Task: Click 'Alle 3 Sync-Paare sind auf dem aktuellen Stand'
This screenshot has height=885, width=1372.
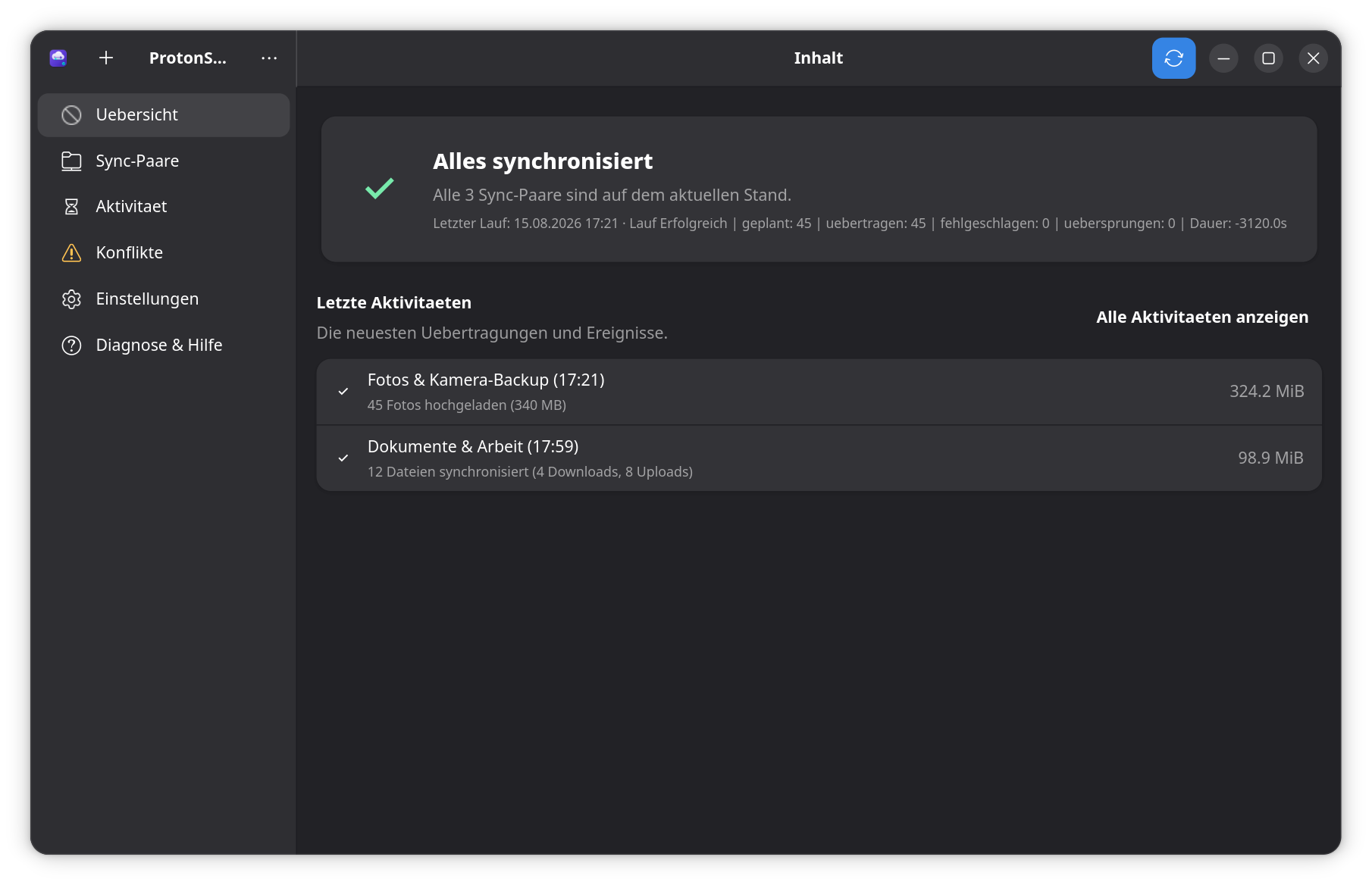Action: 612,195
